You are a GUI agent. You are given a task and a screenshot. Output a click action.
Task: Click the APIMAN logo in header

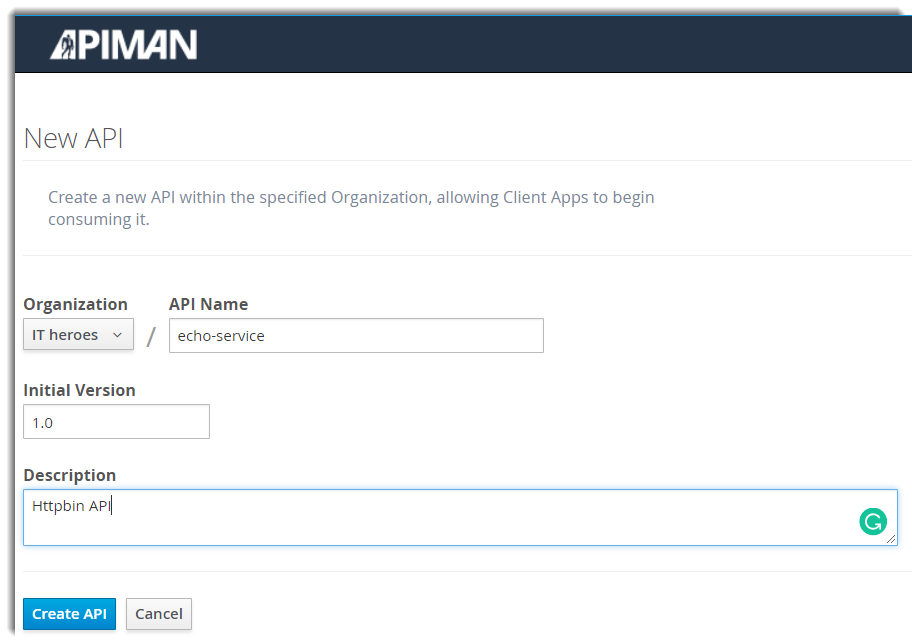point(123,45)
